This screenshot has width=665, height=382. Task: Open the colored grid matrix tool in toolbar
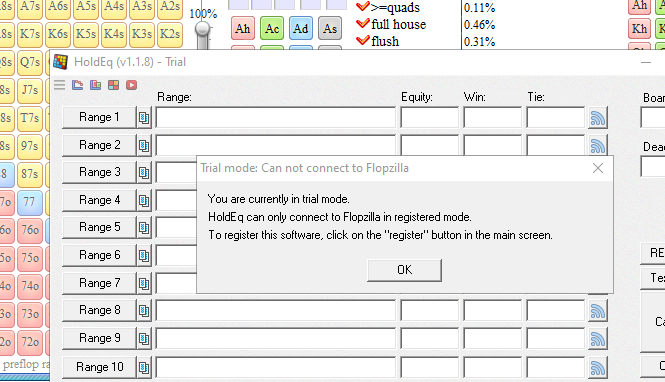click(114, 85)
